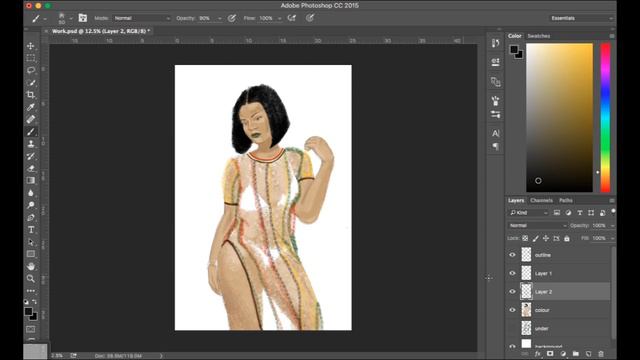Open layer Opacity 100% arrow
Viewport: 640px width, 360px height.
click(x=612, y=226)
